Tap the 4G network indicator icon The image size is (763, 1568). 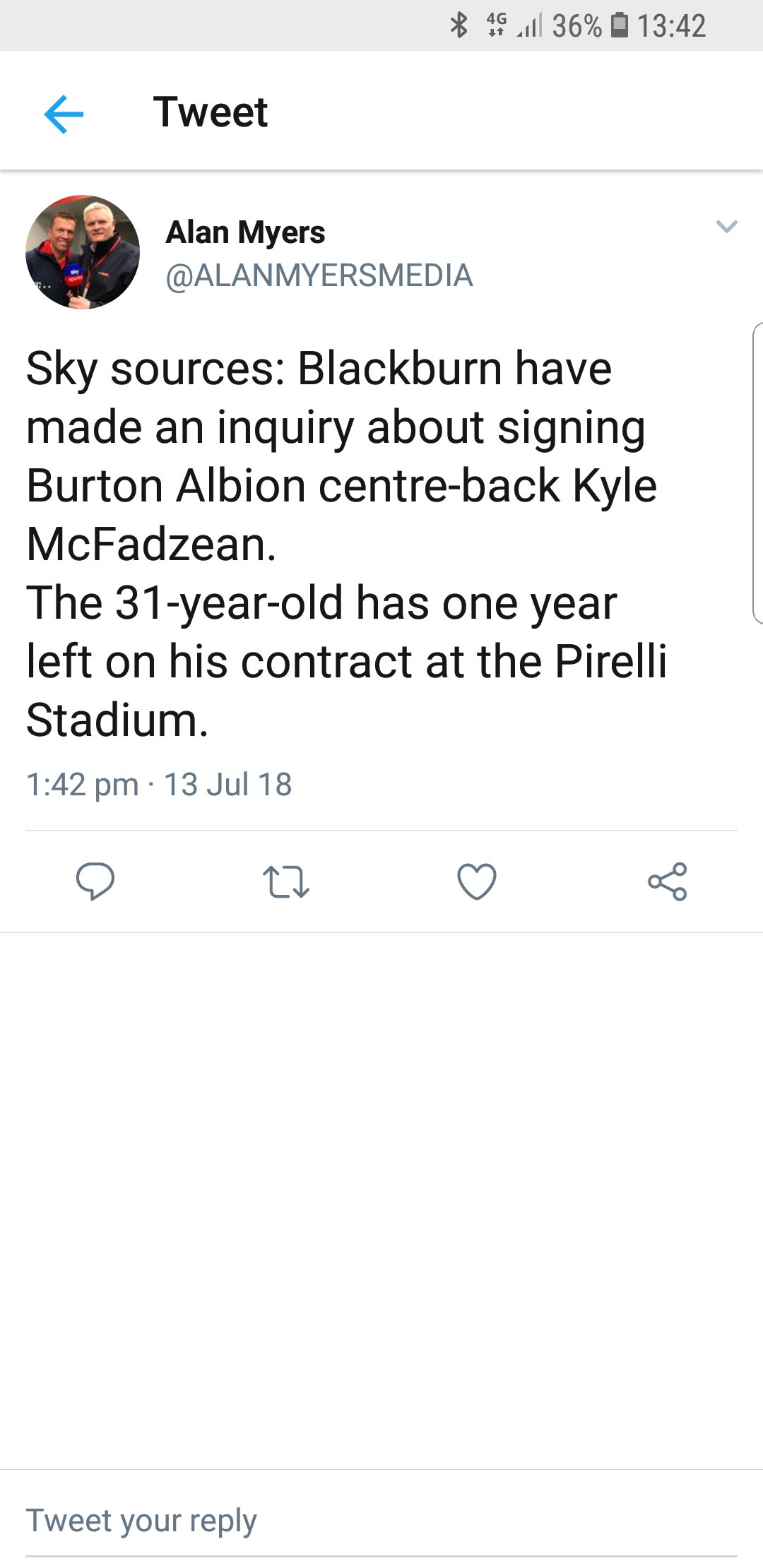(x=497, y=25)
